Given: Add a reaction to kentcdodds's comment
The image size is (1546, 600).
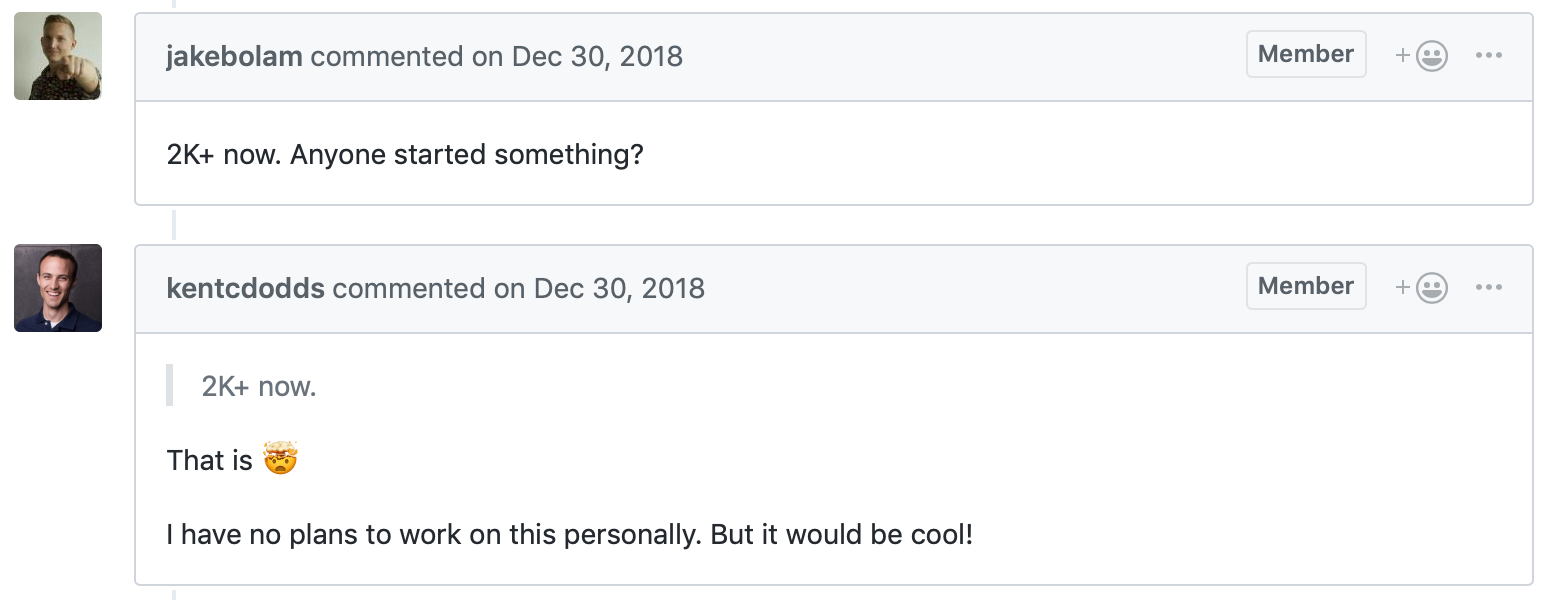Looking at the screenshot, I should click(1422, 288).
